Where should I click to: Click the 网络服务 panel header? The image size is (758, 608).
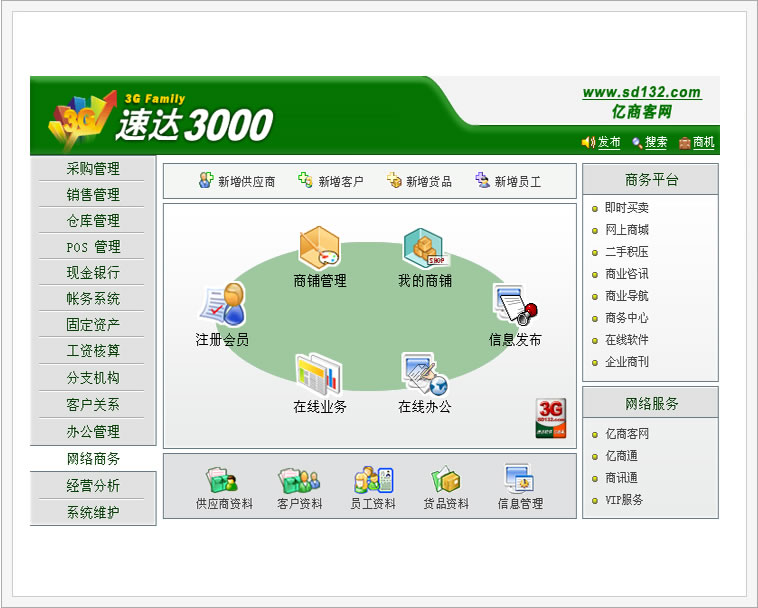click(651, 403)
